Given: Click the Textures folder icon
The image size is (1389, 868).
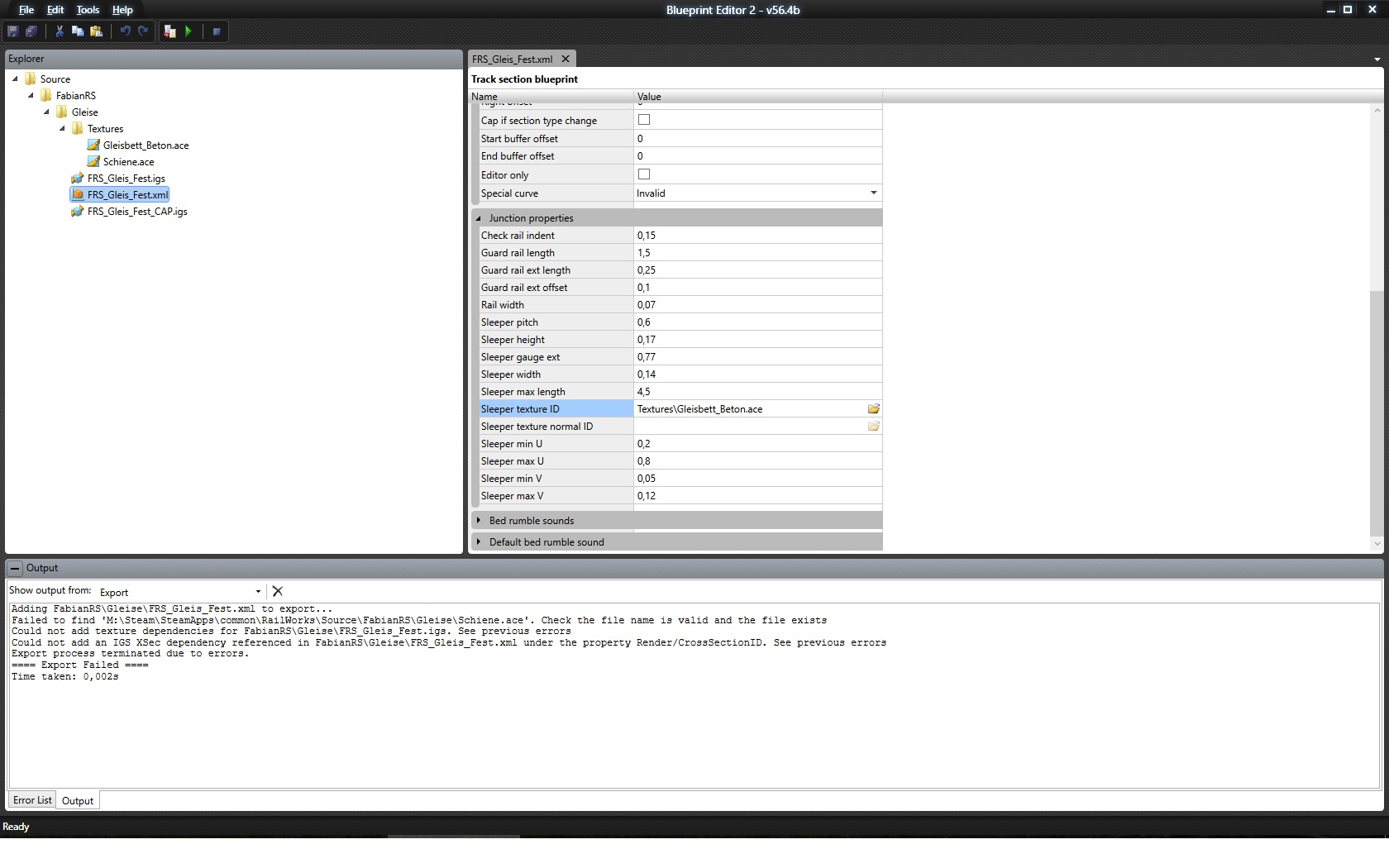Looking at the screenshot, I should (x=78, y=129).
